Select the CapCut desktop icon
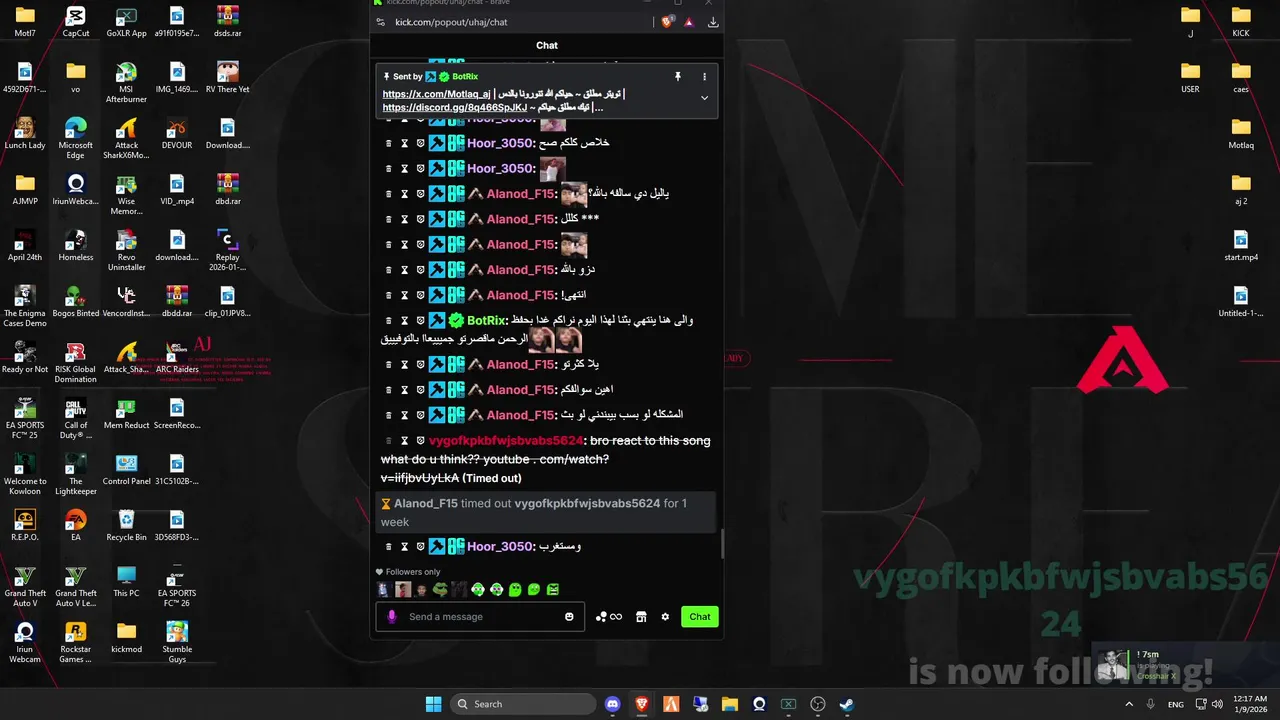The image size is (1280, 720). click(76, 22)
